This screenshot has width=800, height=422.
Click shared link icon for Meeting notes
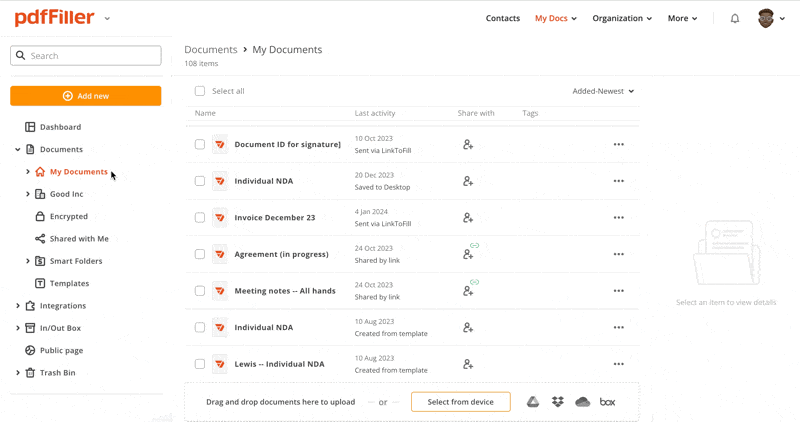(468, 290)
